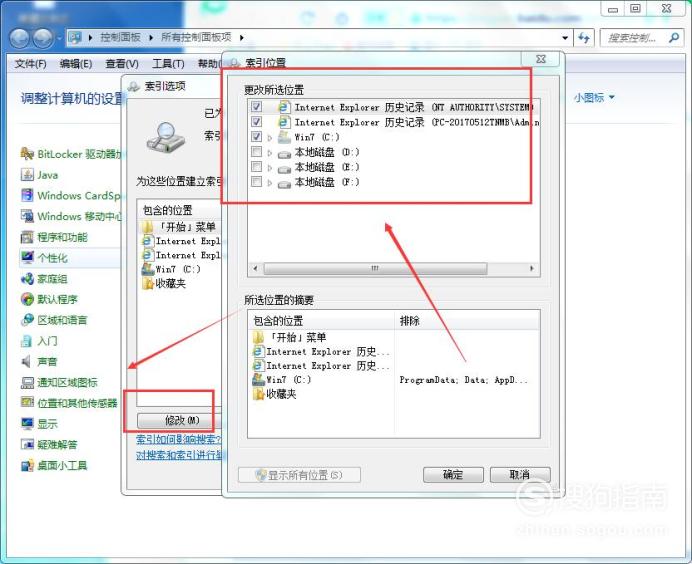Open 位置和其他传感器 icon
Viewport: 692px width, 564px height.
click(x=27, y=402)
